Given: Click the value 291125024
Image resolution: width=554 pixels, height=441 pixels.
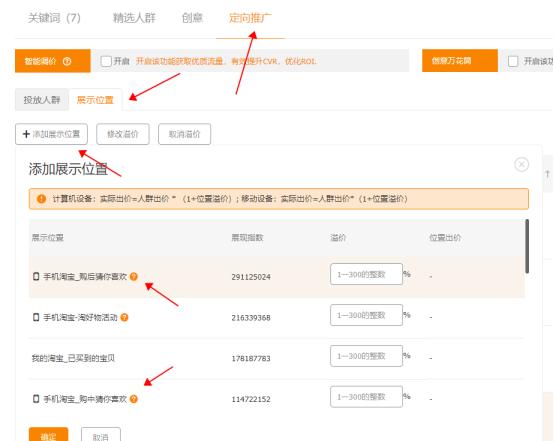Looking at the screenshot, I should coord(251,277).
